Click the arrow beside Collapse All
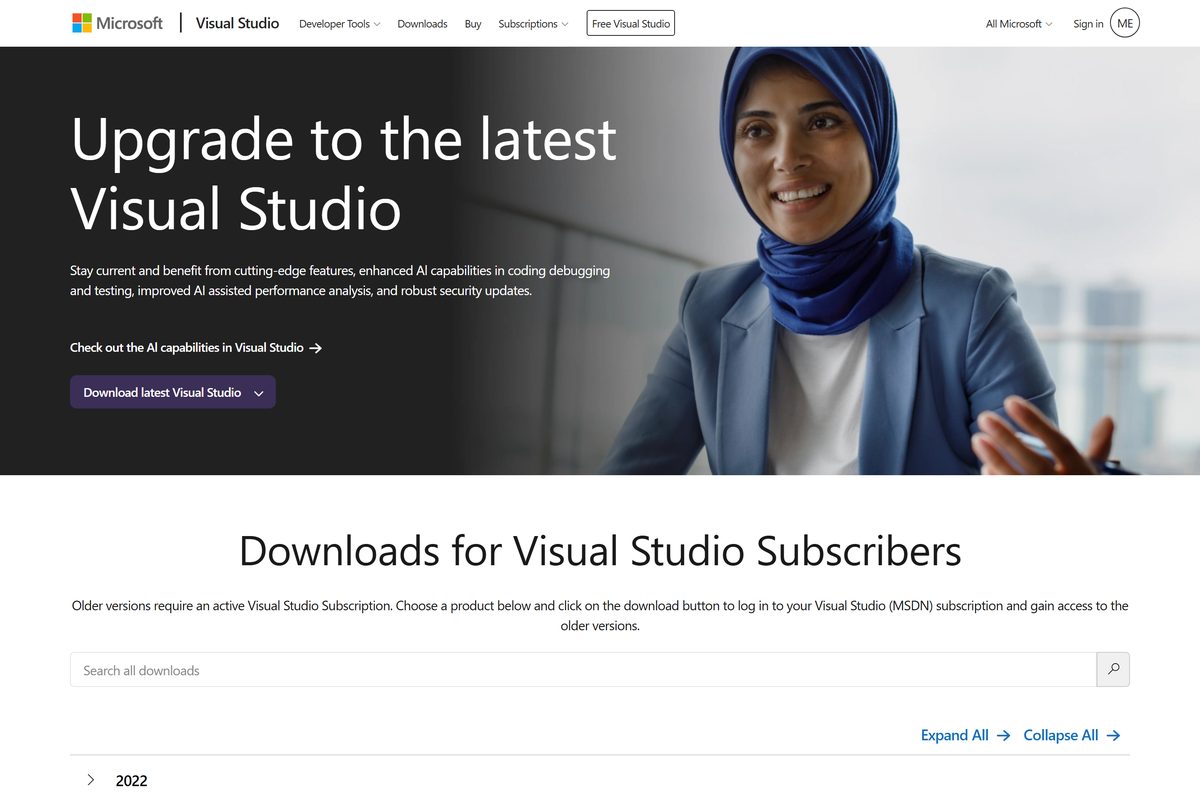Viewport: 1200px width, 792px height. tap(1114, 735)
